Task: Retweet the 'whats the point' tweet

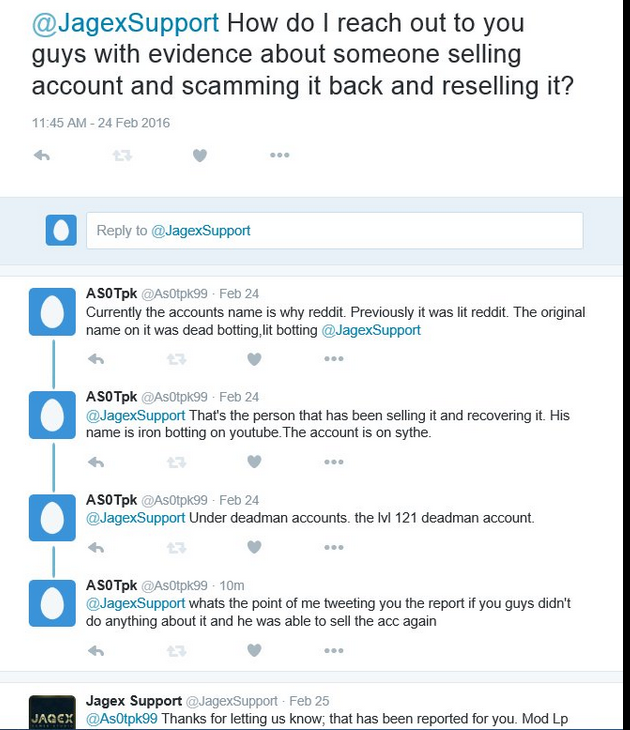Action: 176,651
